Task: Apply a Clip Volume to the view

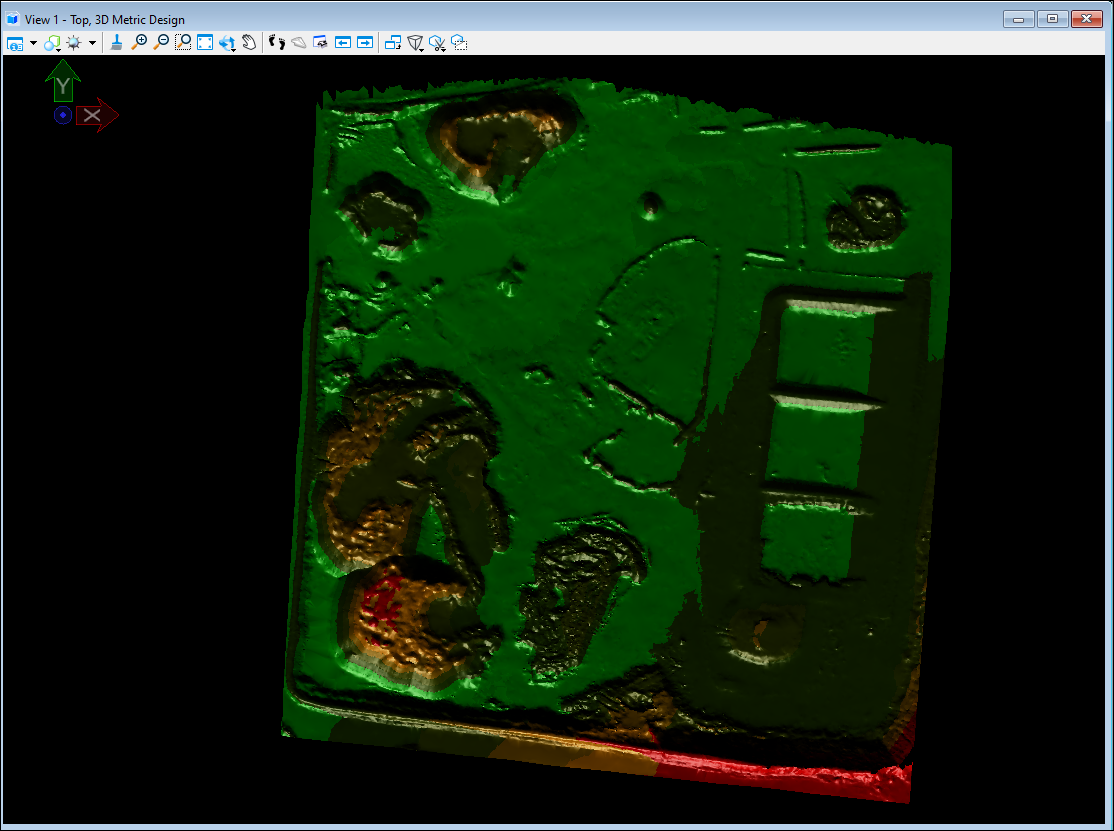Action: pyautogui.click(x=416, y=42)
